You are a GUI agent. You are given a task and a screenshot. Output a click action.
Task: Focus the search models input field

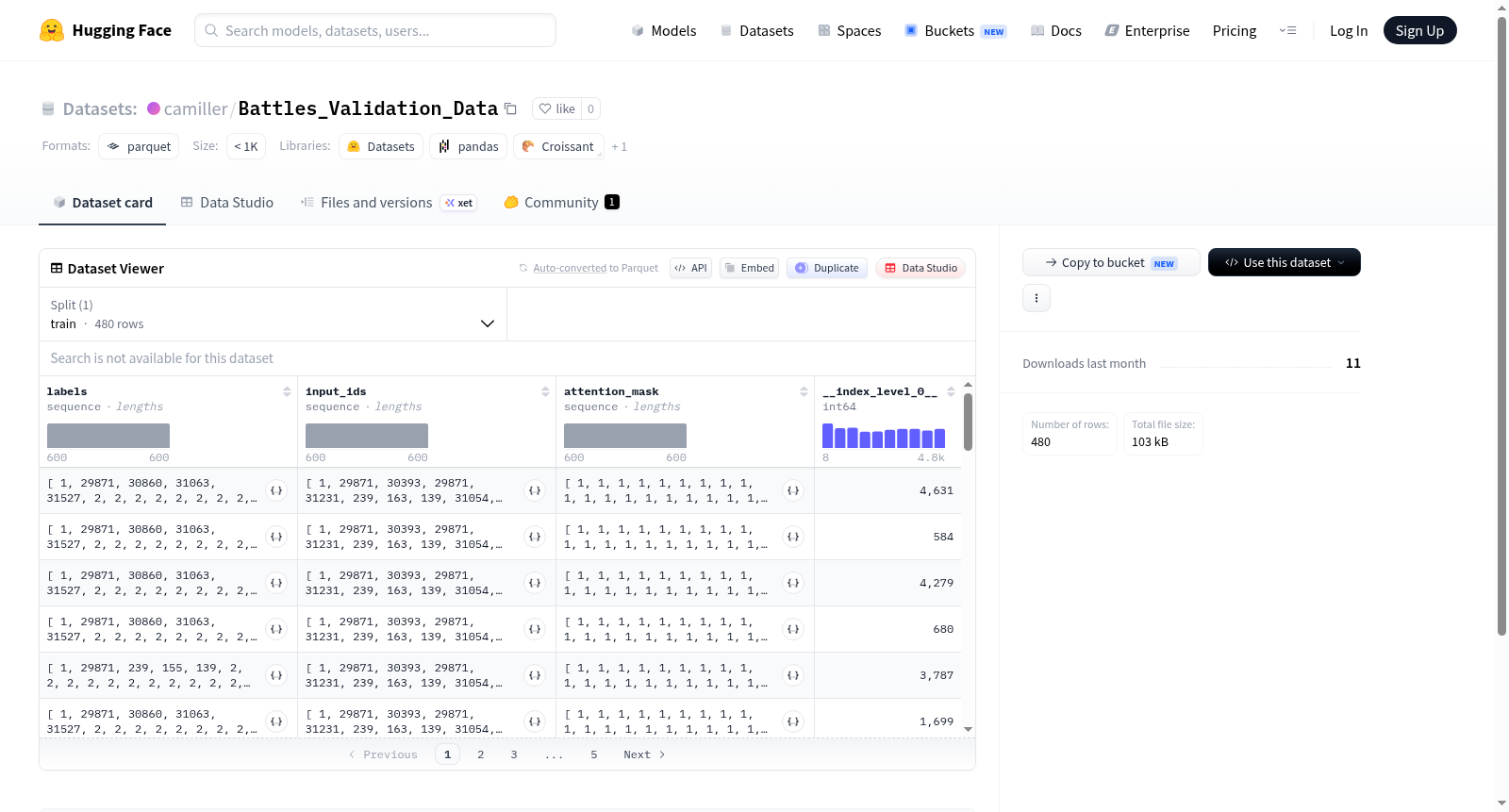375,30
